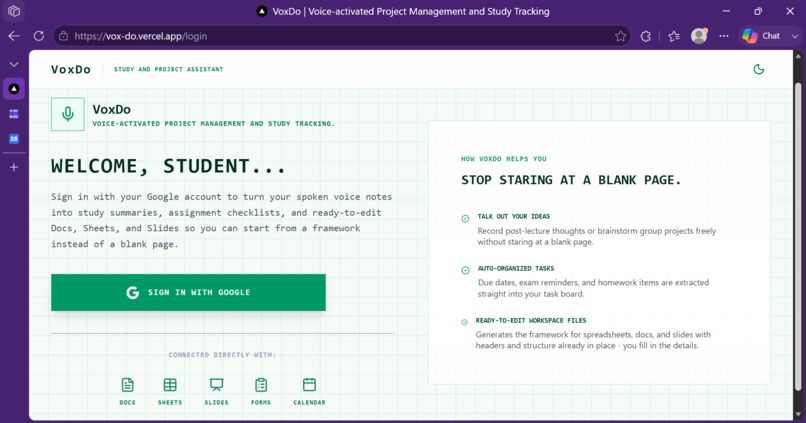Open browser settings ellipsis menu
This screenshot has height=423, width=806.
click(x=724, y=36)
